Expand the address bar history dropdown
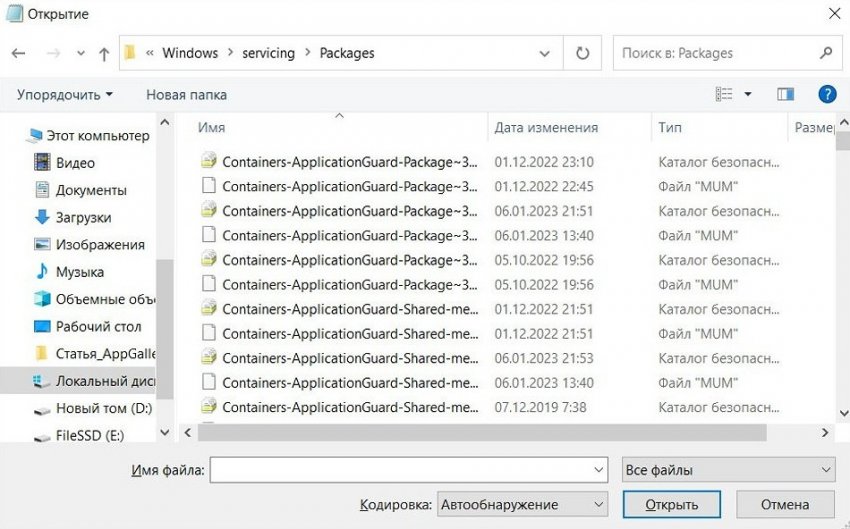Screen dimensions: 850x529 click(x=545, y=53)
